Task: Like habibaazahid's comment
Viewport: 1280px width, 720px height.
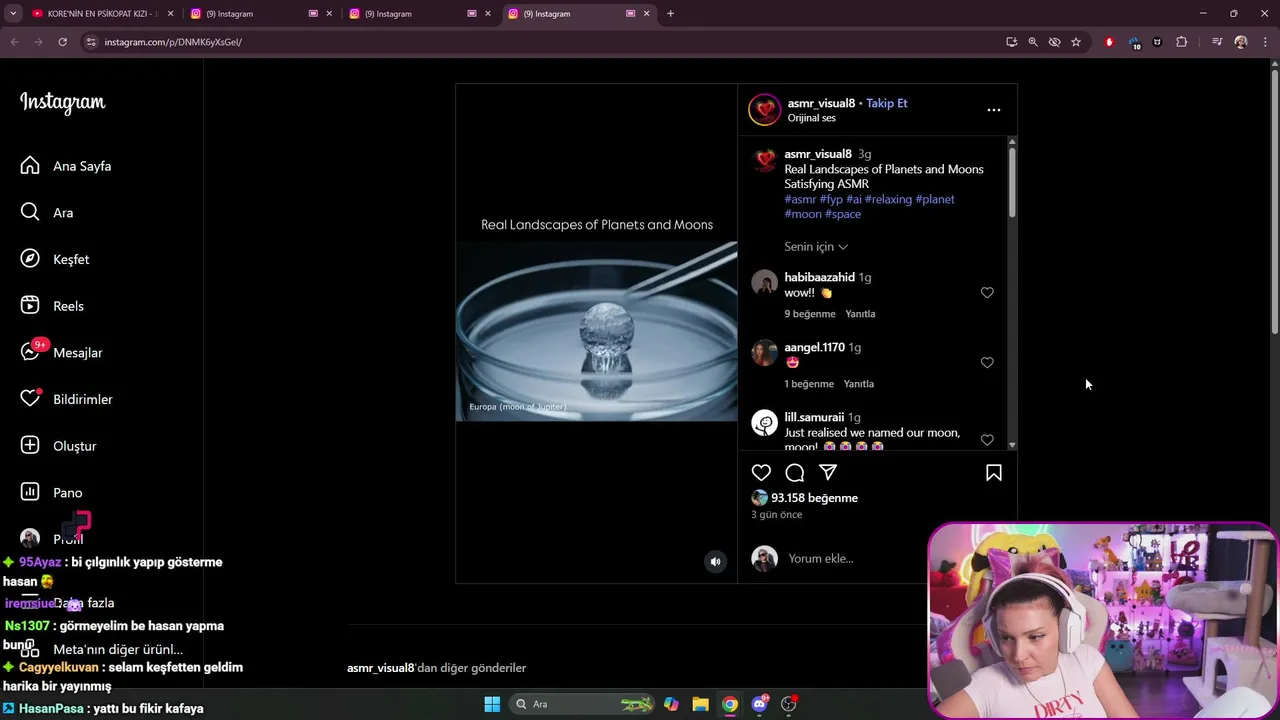Action: (987, 293)
